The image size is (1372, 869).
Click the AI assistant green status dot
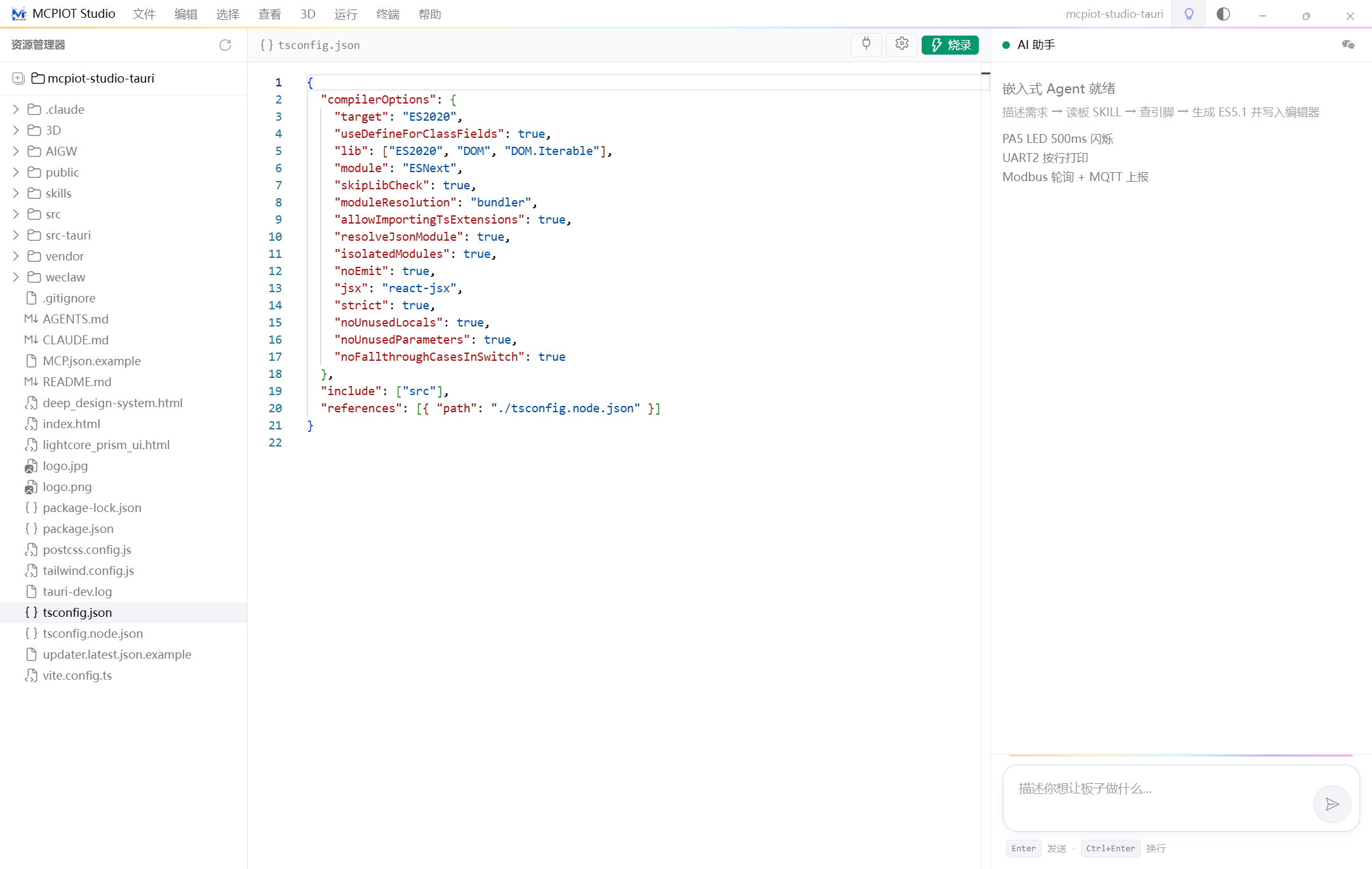tap(1006, 45)
